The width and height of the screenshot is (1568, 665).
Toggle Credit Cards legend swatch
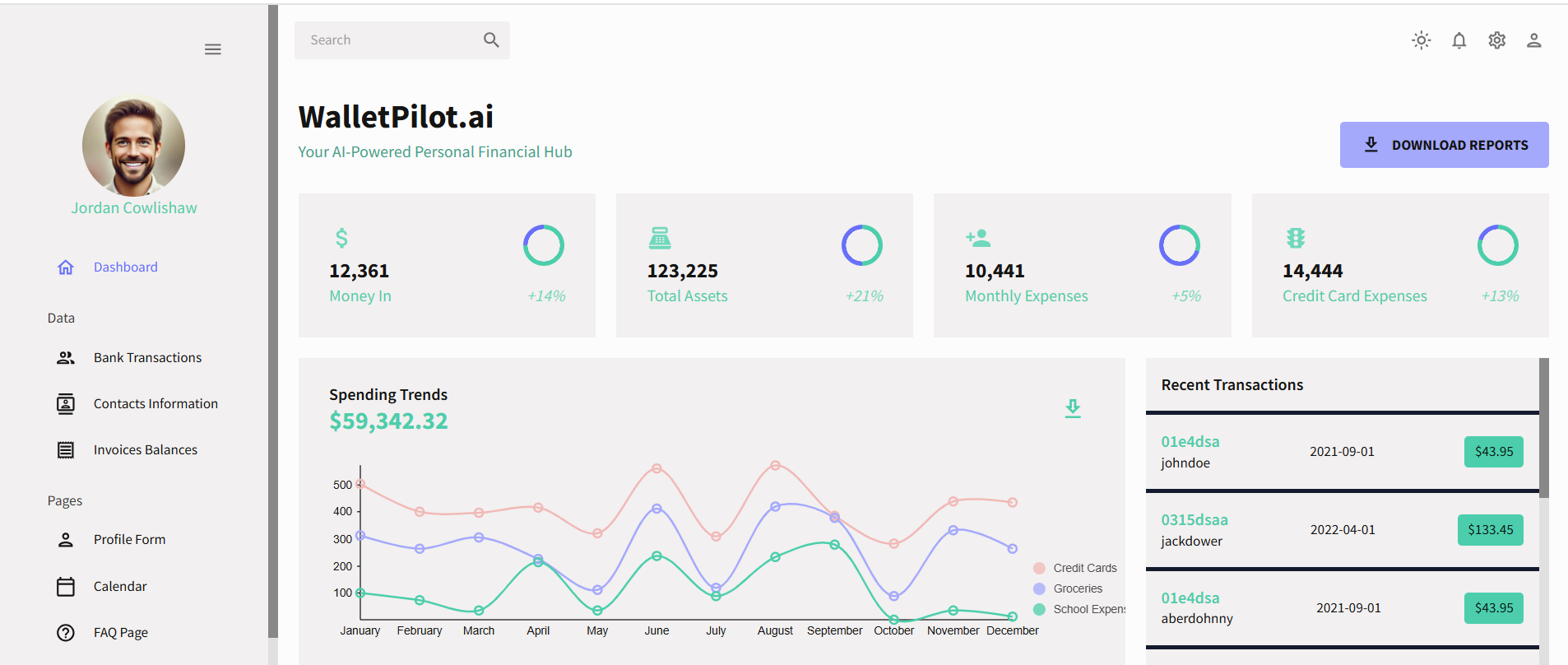1039,569
